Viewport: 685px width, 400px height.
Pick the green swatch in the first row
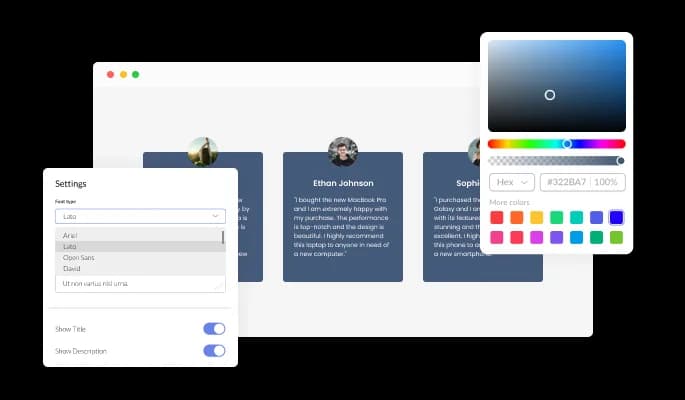pyautogui.click(x=557, y=217)
